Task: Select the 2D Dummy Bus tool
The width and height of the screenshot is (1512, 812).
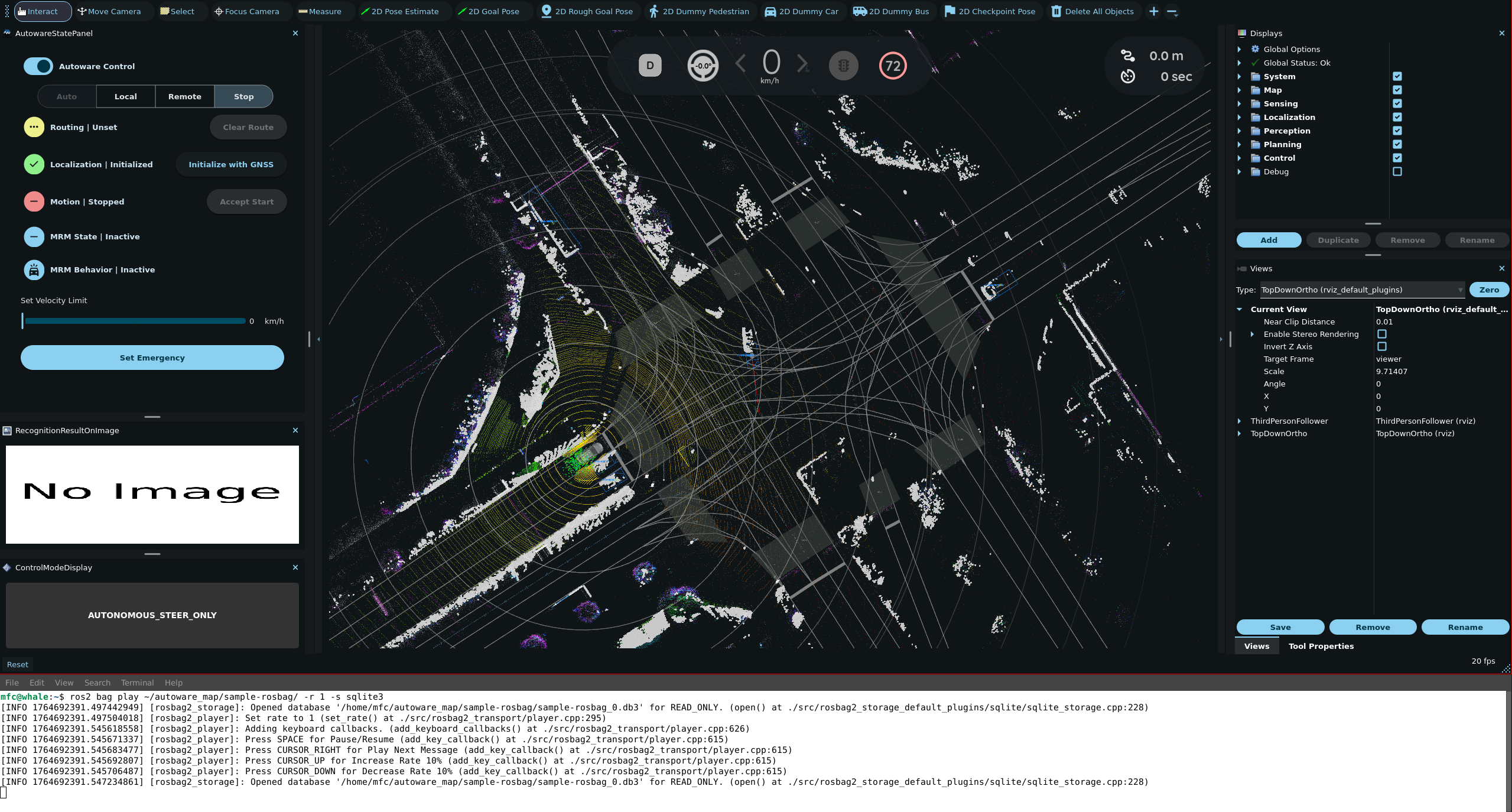Action: (892, 11)
